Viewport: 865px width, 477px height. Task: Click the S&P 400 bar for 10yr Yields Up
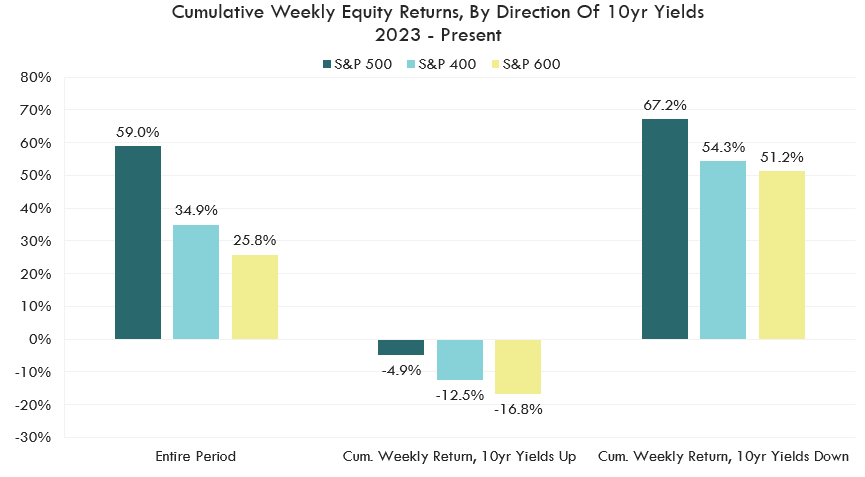[460, 359]
